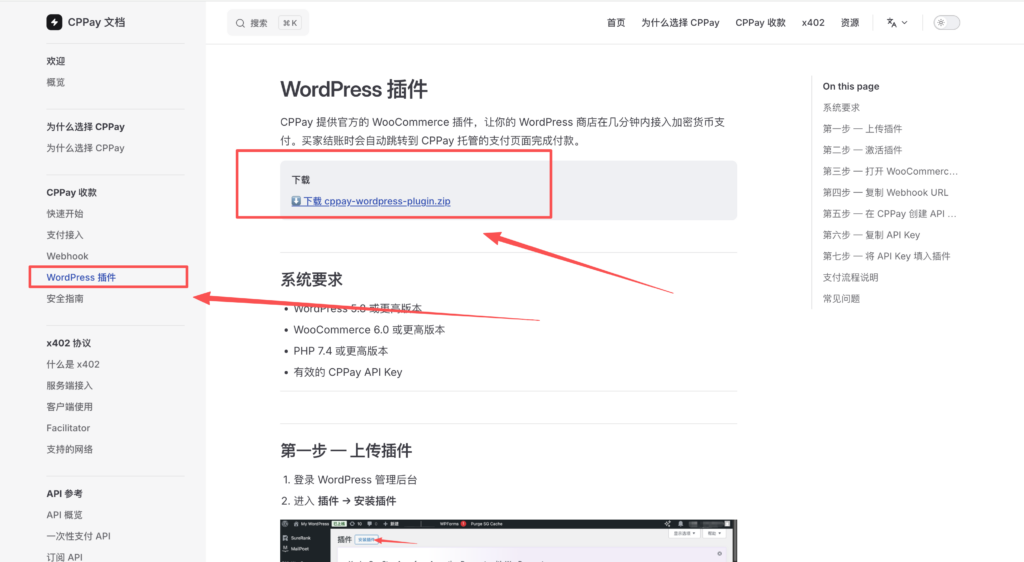
Task: Go to 资源 in the top navigation
Action: click(849, 23)
